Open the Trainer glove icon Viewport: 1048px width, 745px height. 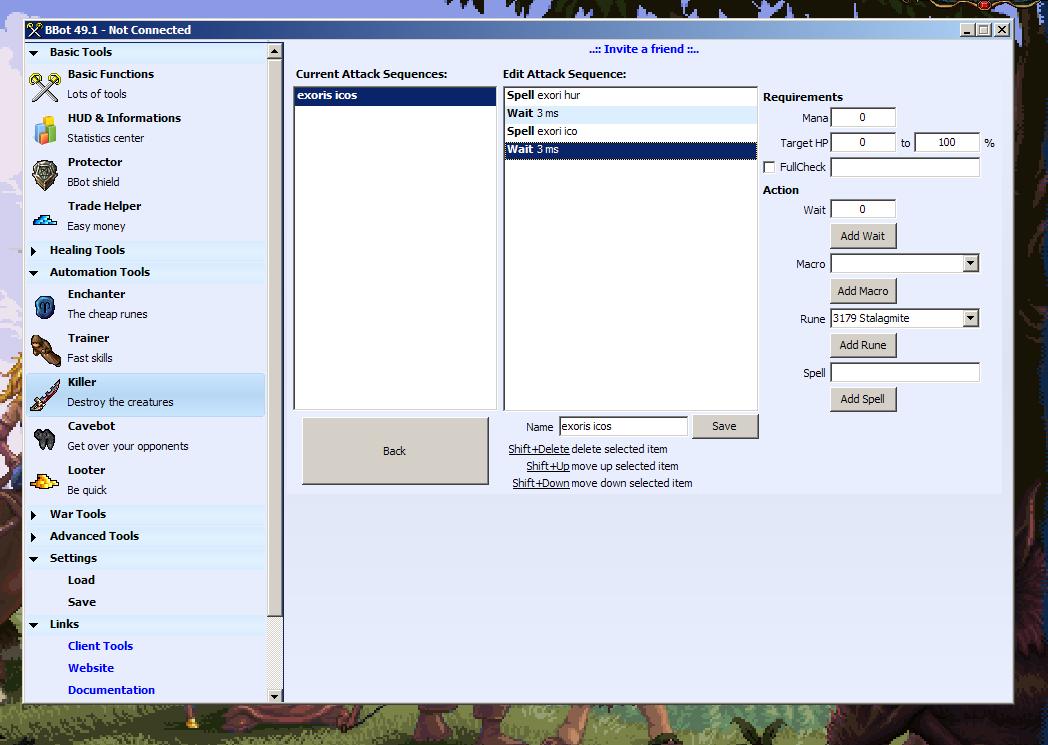45,349
